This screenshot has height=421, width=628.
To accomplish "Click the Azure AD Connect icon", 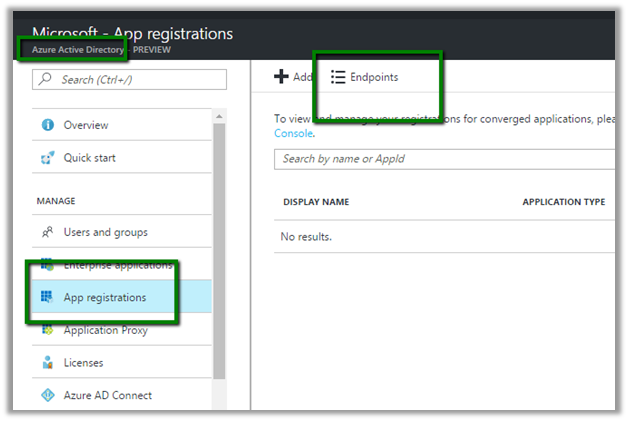I will [46, 395].
